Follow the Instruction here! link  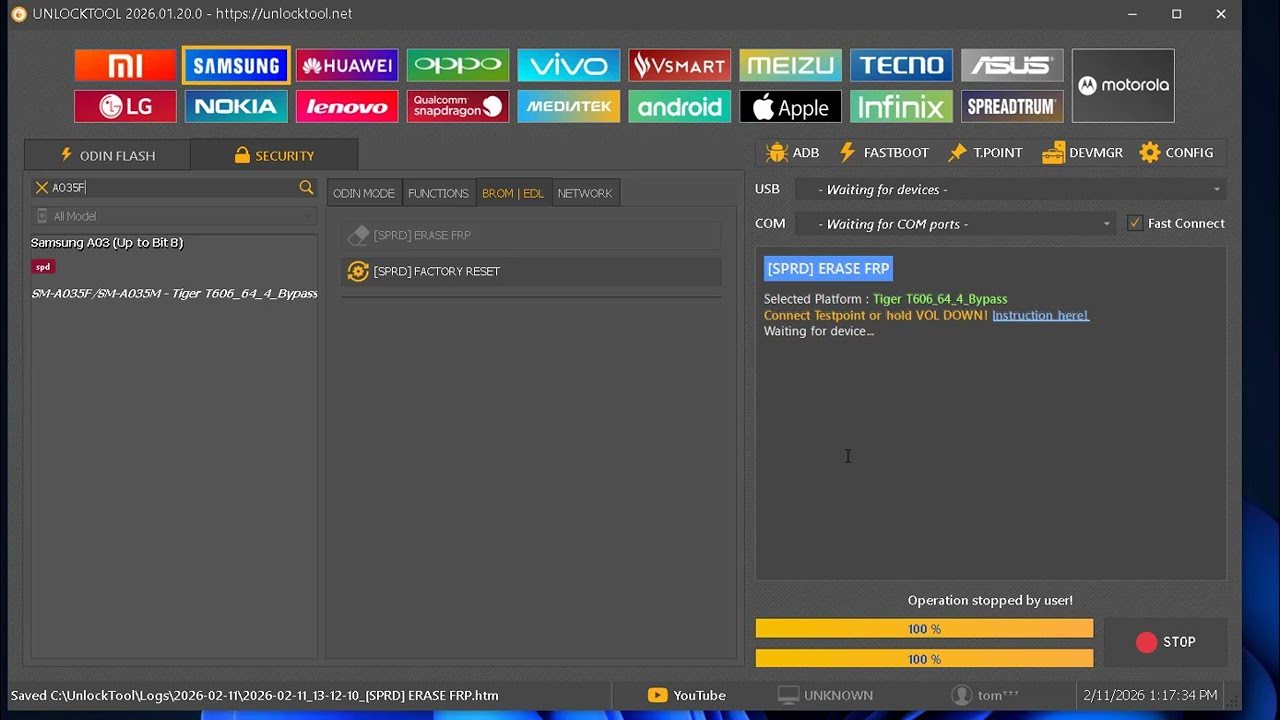(1040, 315)
